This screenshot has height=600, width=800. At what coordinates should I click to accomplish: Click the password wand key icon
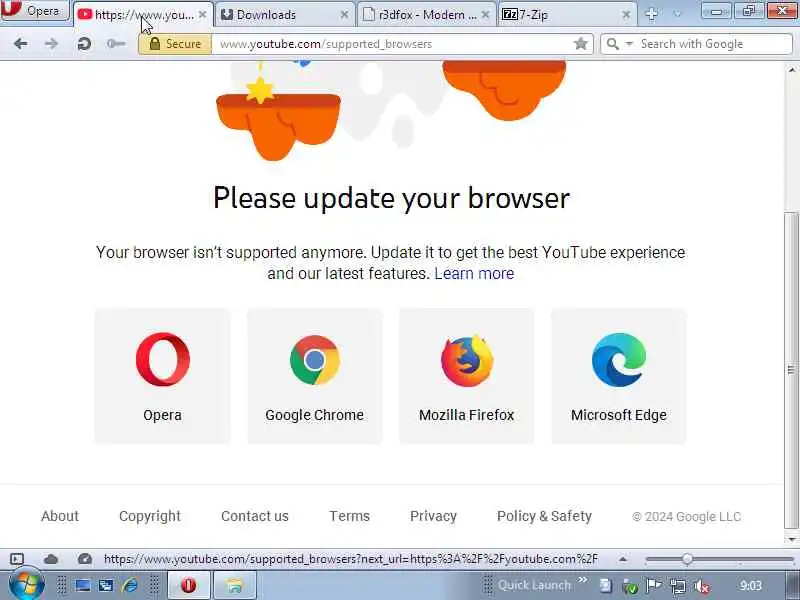pos(116,44)
